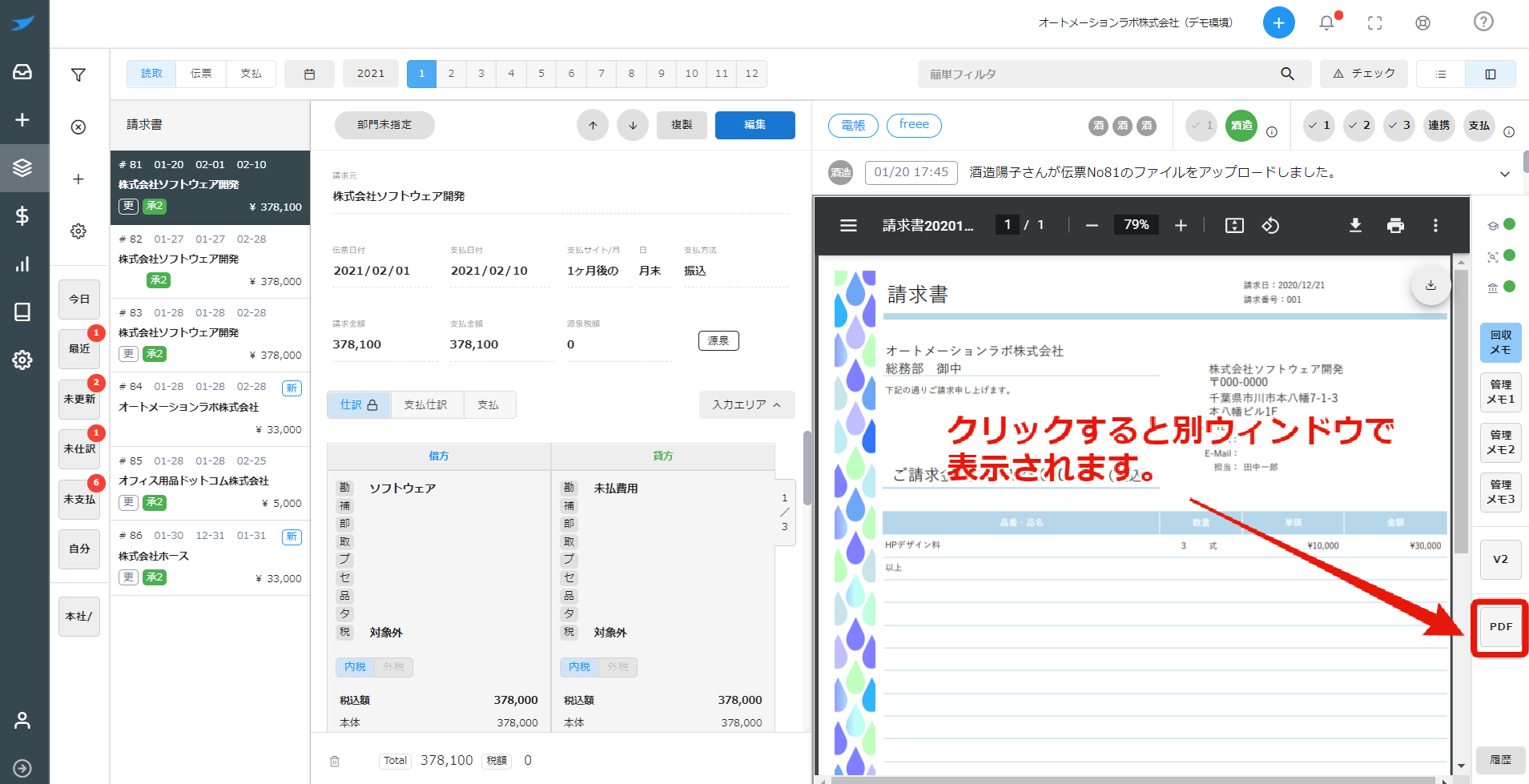The height and width of the screenshot is (784, 1529).
Task: Click the 電帳 button
Action: click(x=853, y=125)
